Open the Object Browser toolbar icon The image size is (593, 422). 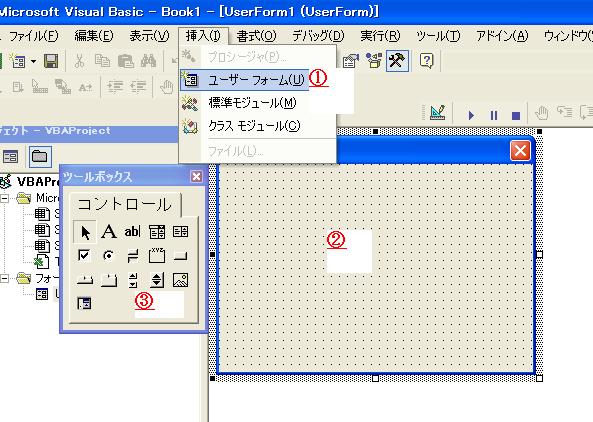374,61
